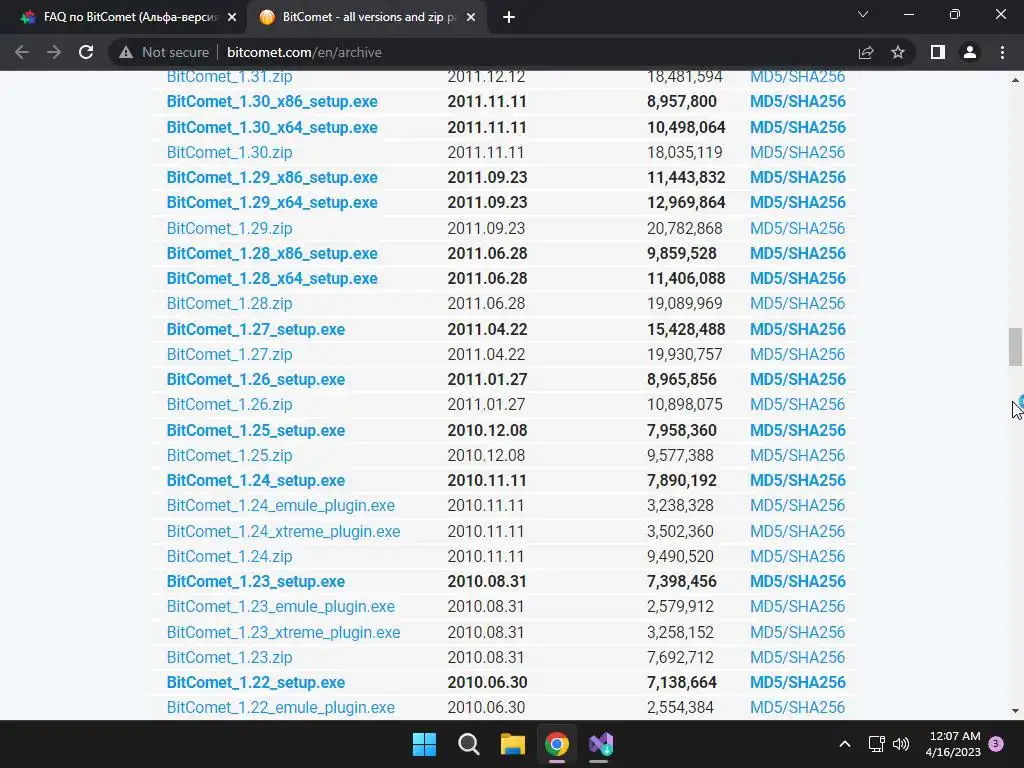Open the network status tray icon
This screenshot has height=768, width=1024.
[876, 744]
